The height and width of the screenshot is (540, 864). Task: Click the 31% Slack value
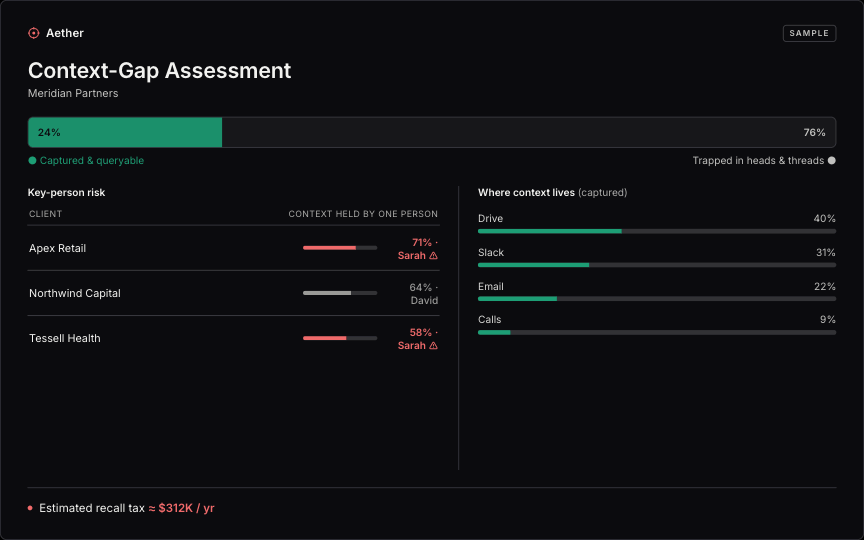(825, 252)
